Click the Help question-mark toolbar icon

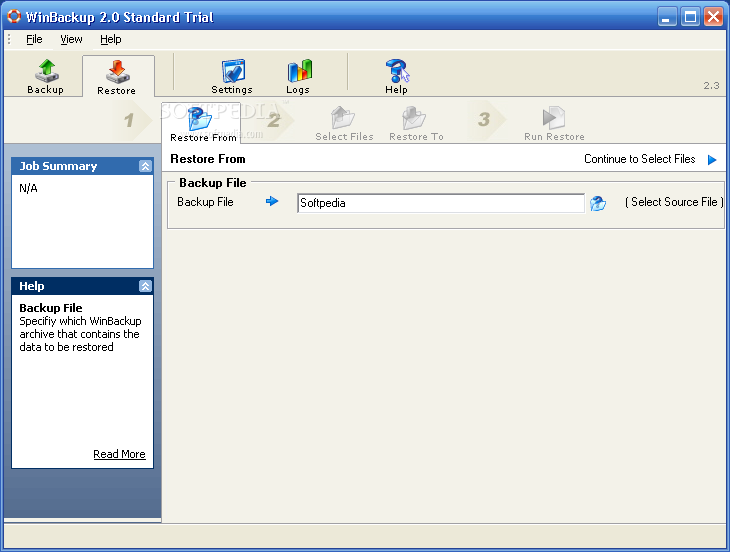click(397, 71)
